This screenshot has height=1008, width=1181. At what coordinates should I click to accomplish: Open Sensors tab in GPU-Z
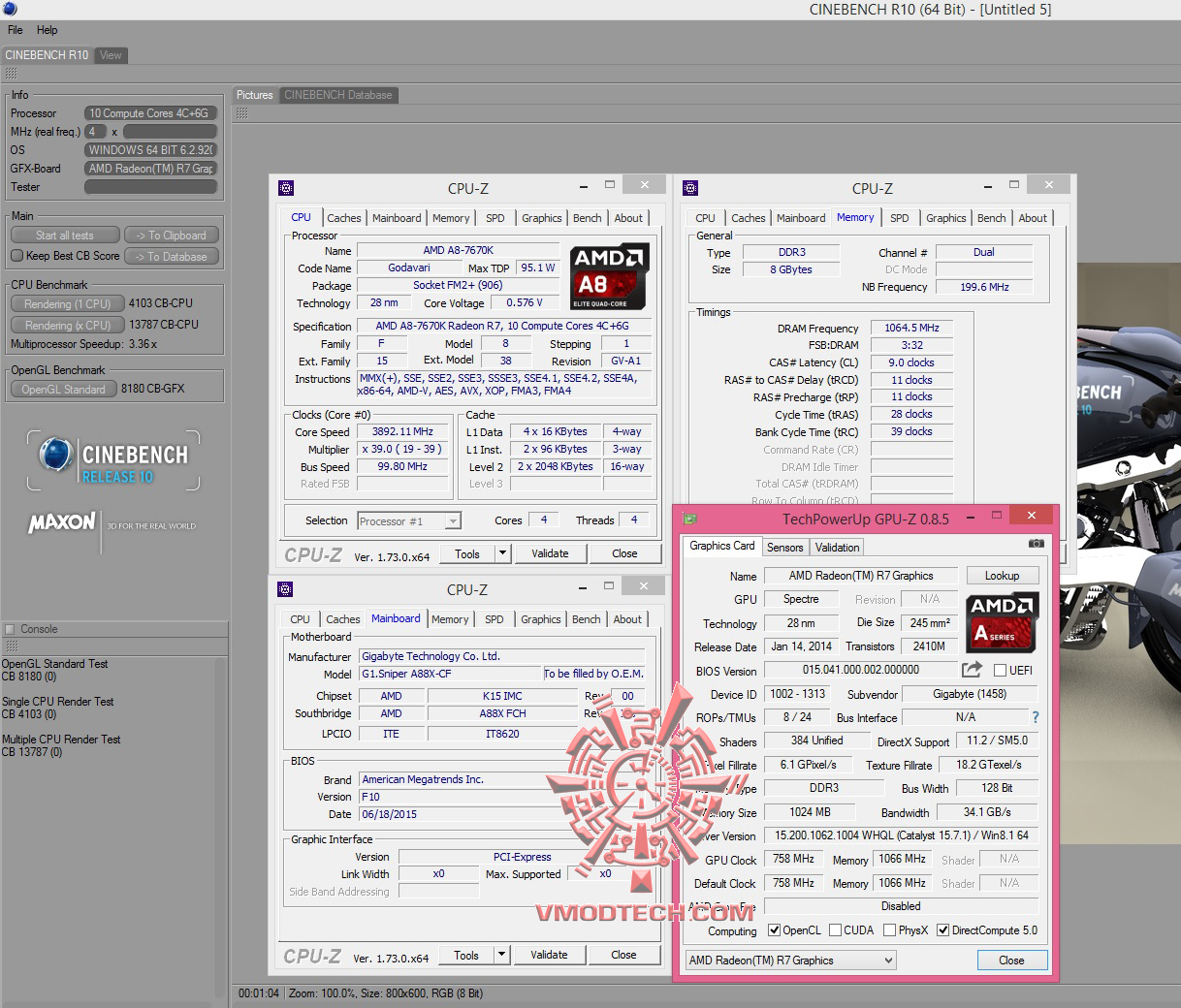coord(785,548)
